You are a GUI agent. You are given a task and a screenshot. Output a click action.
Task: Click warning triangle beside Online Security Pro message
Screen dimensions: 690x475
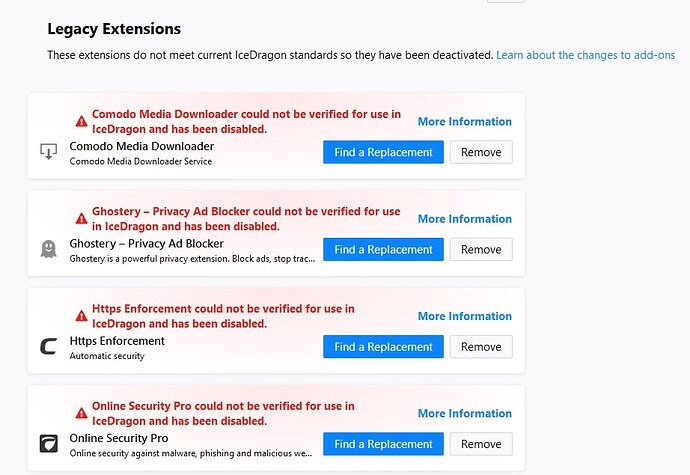pyautogui.click(x=81, y=413)
